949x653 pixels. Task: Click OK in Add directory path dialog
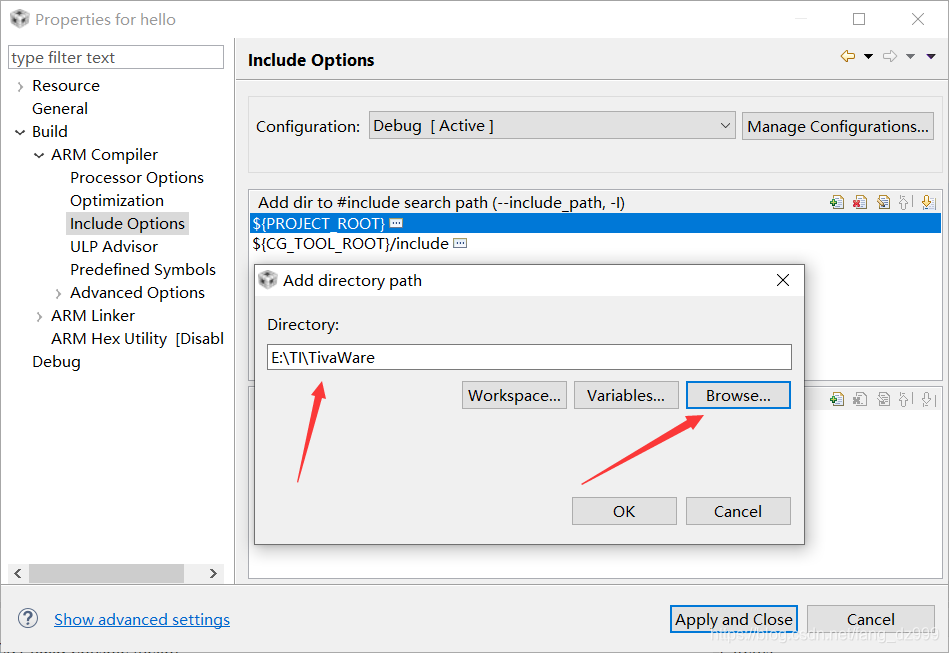624,511
